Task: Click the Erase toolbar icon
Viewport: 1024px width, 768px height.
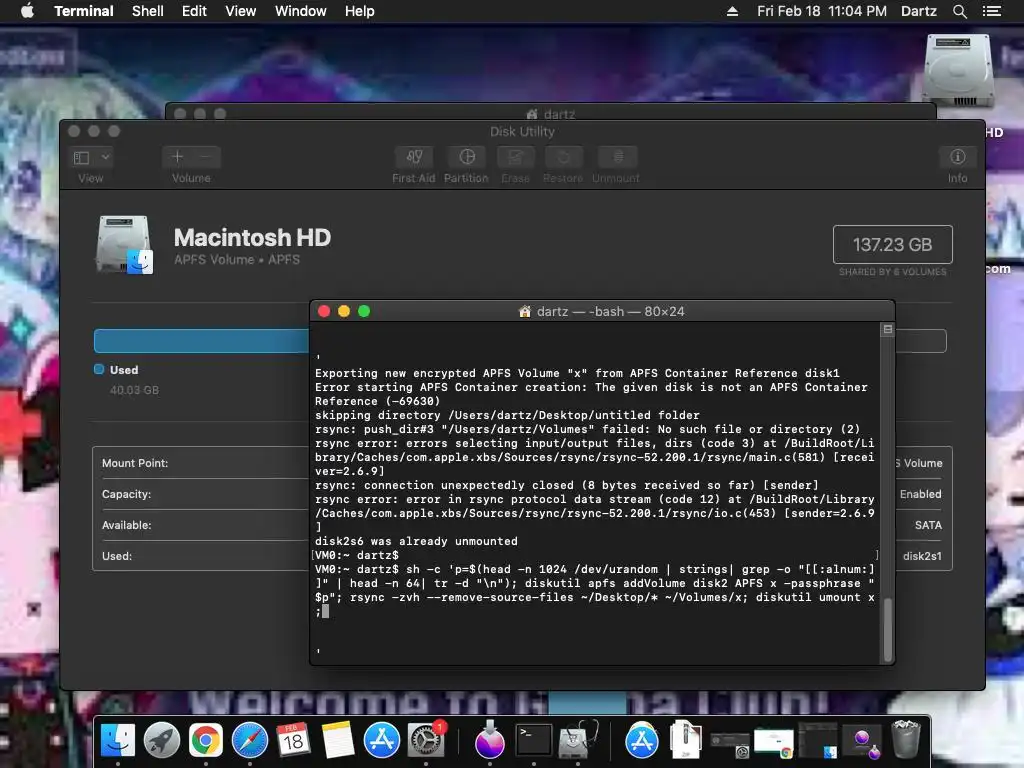Action: (x=515, y=157)
